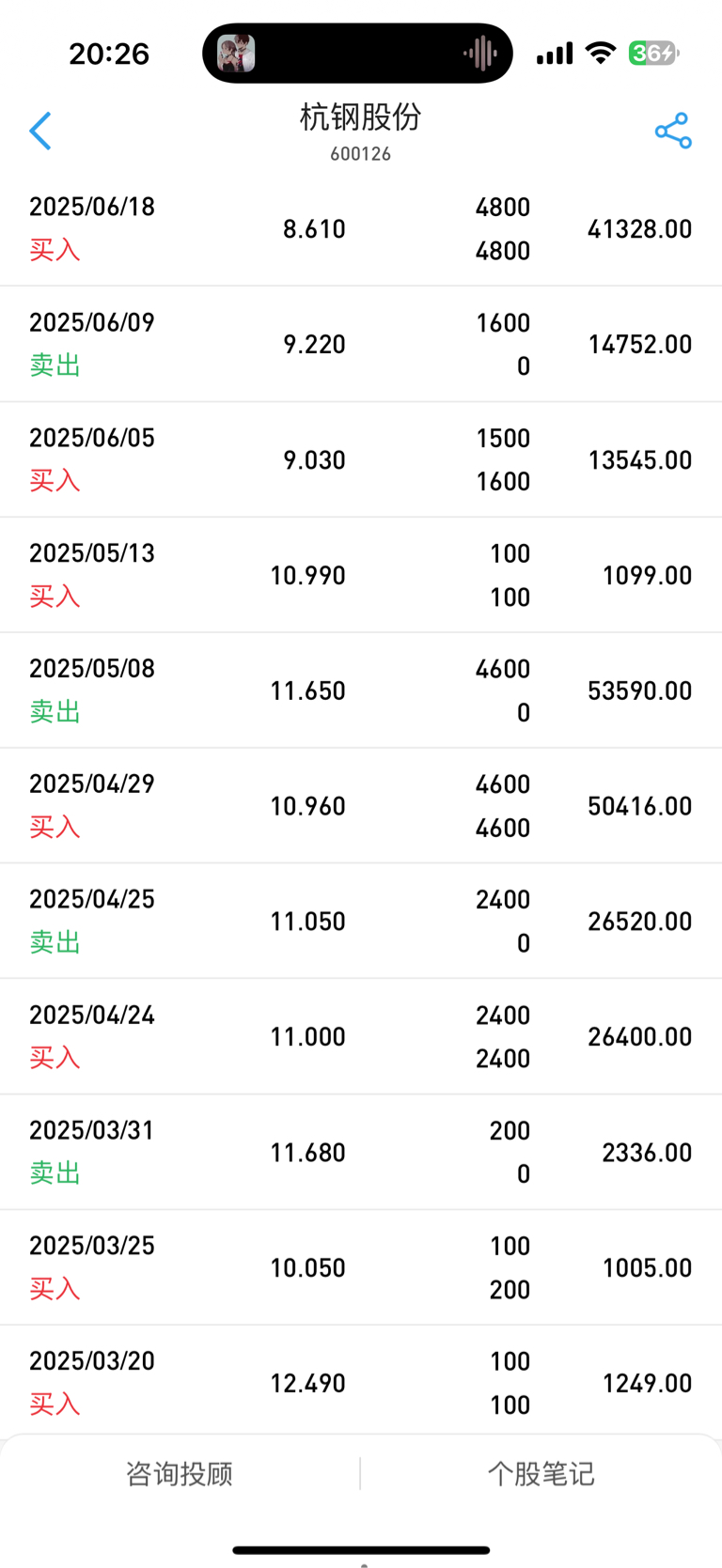722x1568 pixels.
Task: Tap the share icon at top right
Action: 673,131
